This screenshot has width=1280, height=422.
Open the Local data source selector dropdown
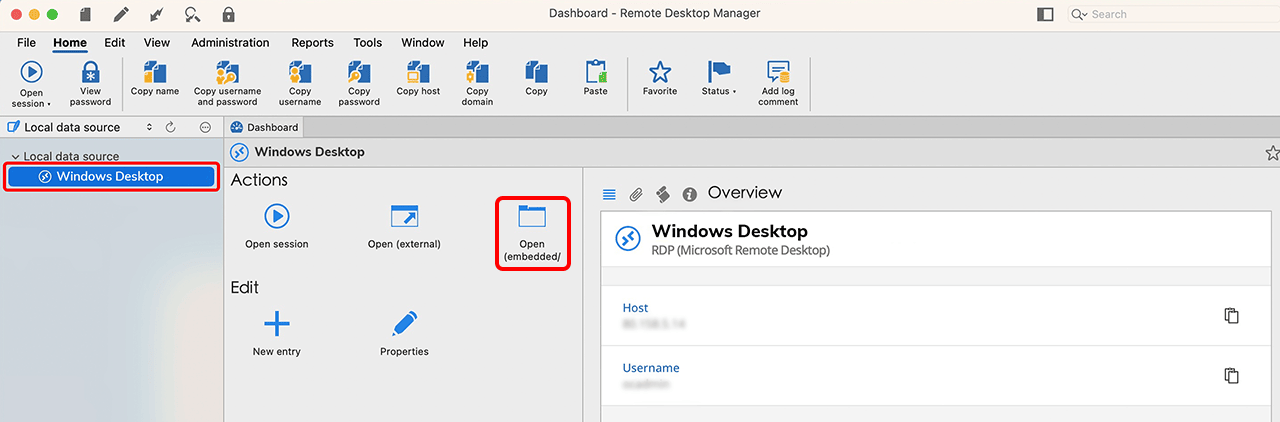tap(149, 127)
